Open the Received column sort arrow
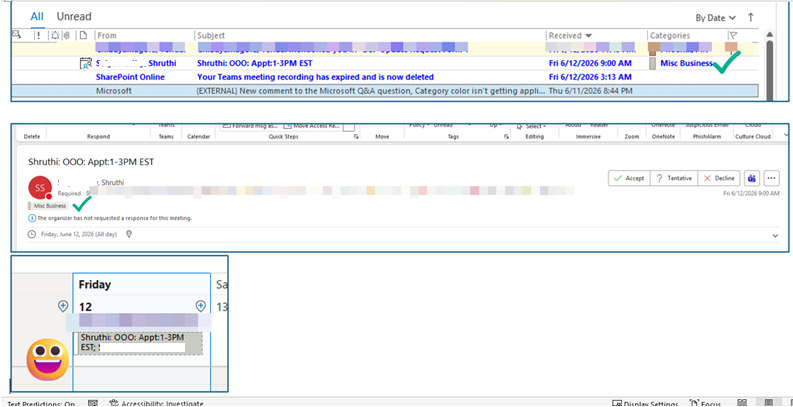793x407 pixels. tap(589, 36)
